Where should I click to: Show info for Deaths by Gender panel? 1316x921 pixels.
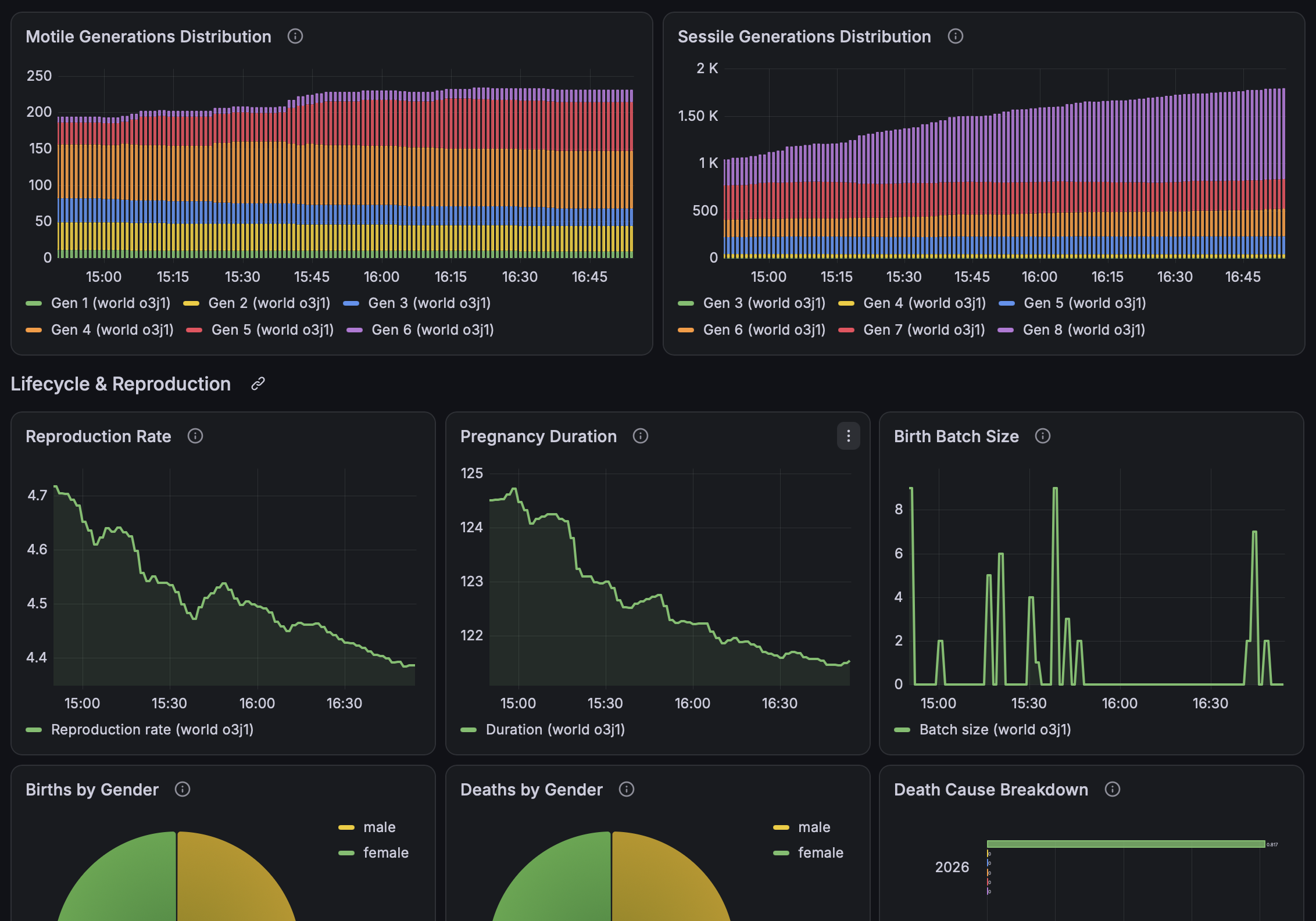[x=627, y=789]
